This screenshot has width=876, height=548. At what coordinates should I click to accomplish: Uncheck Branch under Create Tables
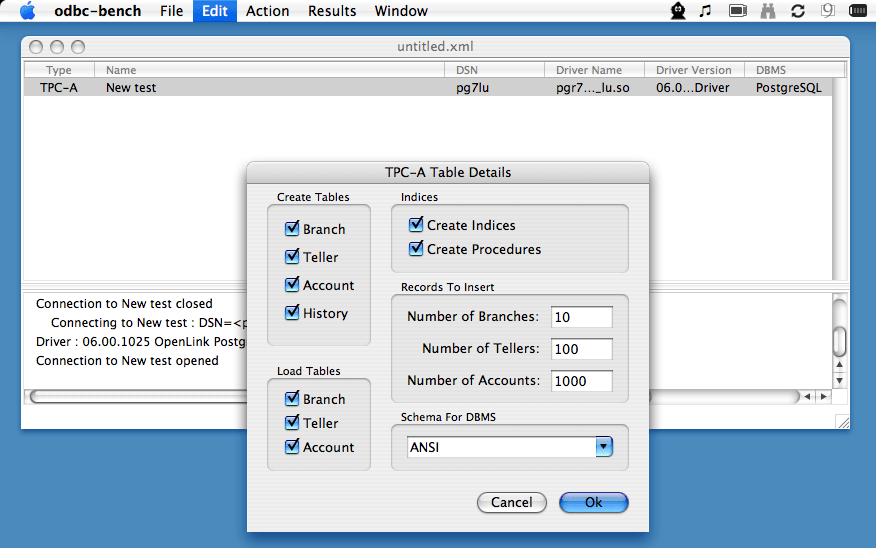293,229
